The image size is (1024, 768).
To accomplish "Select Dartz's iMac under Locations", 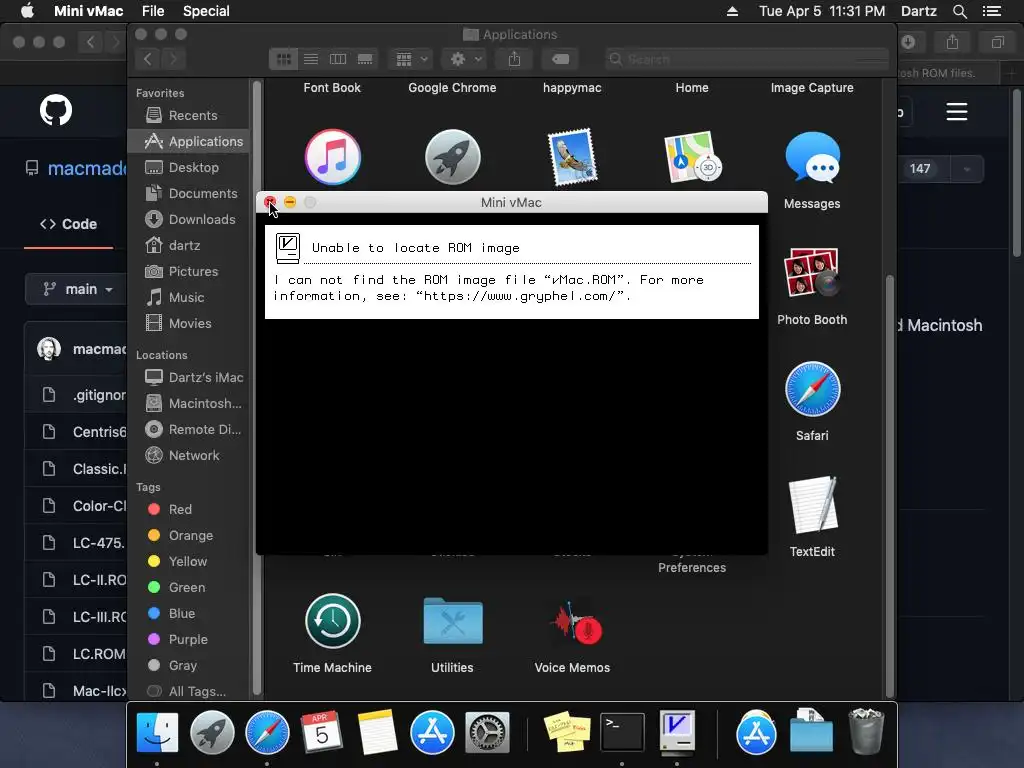I will 189,377.
